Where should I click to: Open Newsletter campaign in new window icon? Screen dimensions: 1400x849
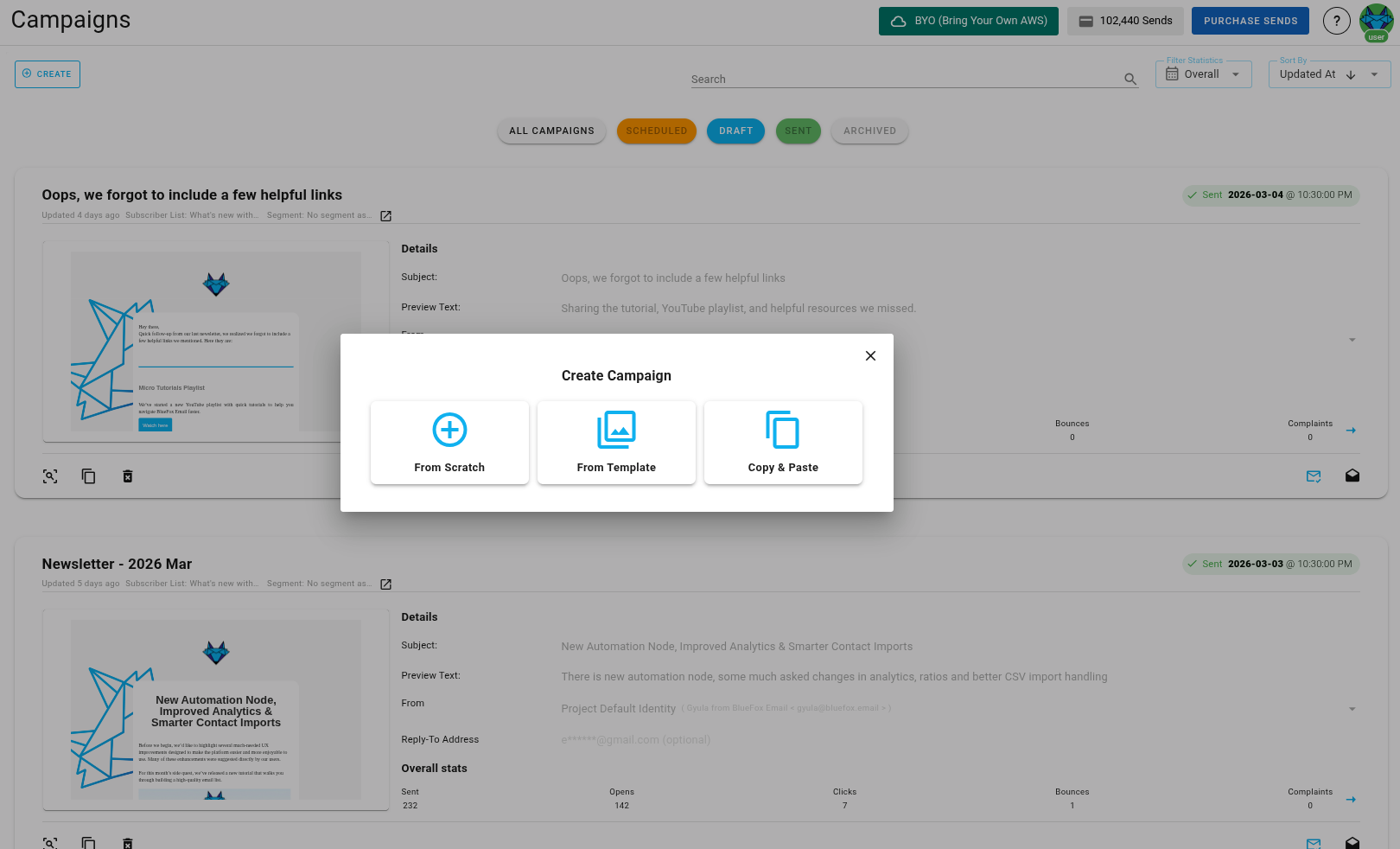pos(385,584)
